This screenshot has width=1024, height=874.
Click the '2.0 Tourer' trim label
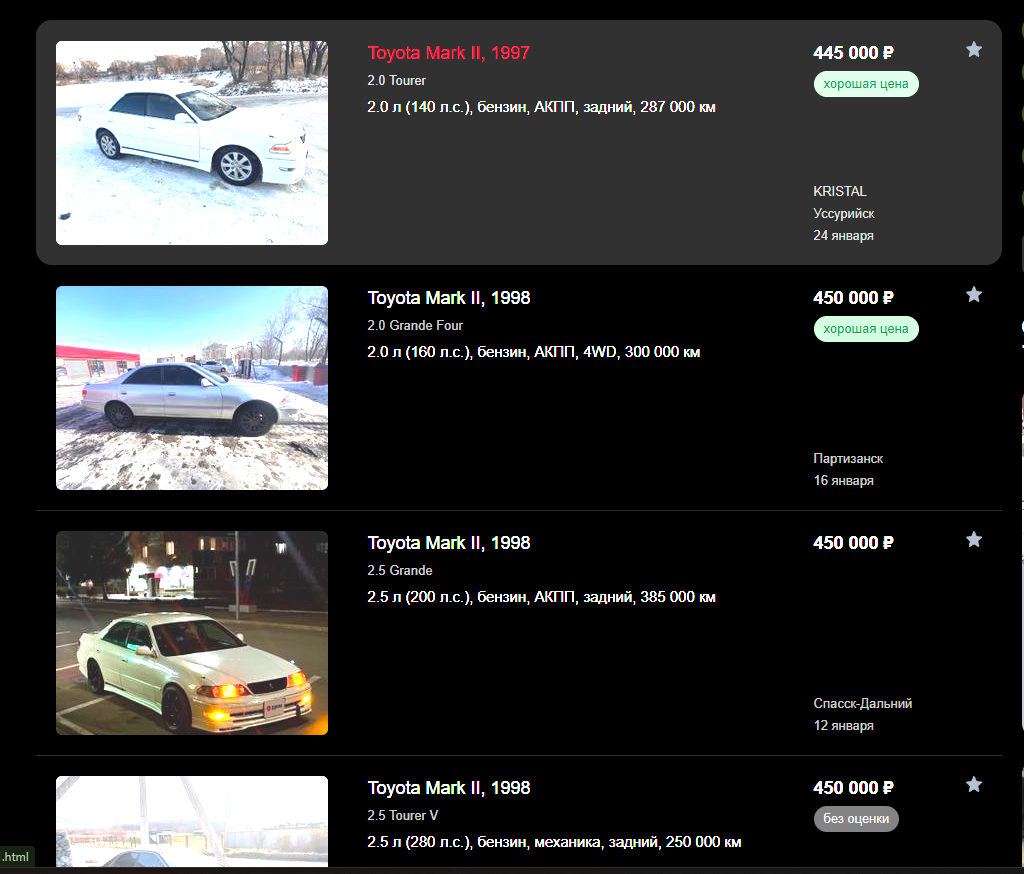(x=396, y=80)
